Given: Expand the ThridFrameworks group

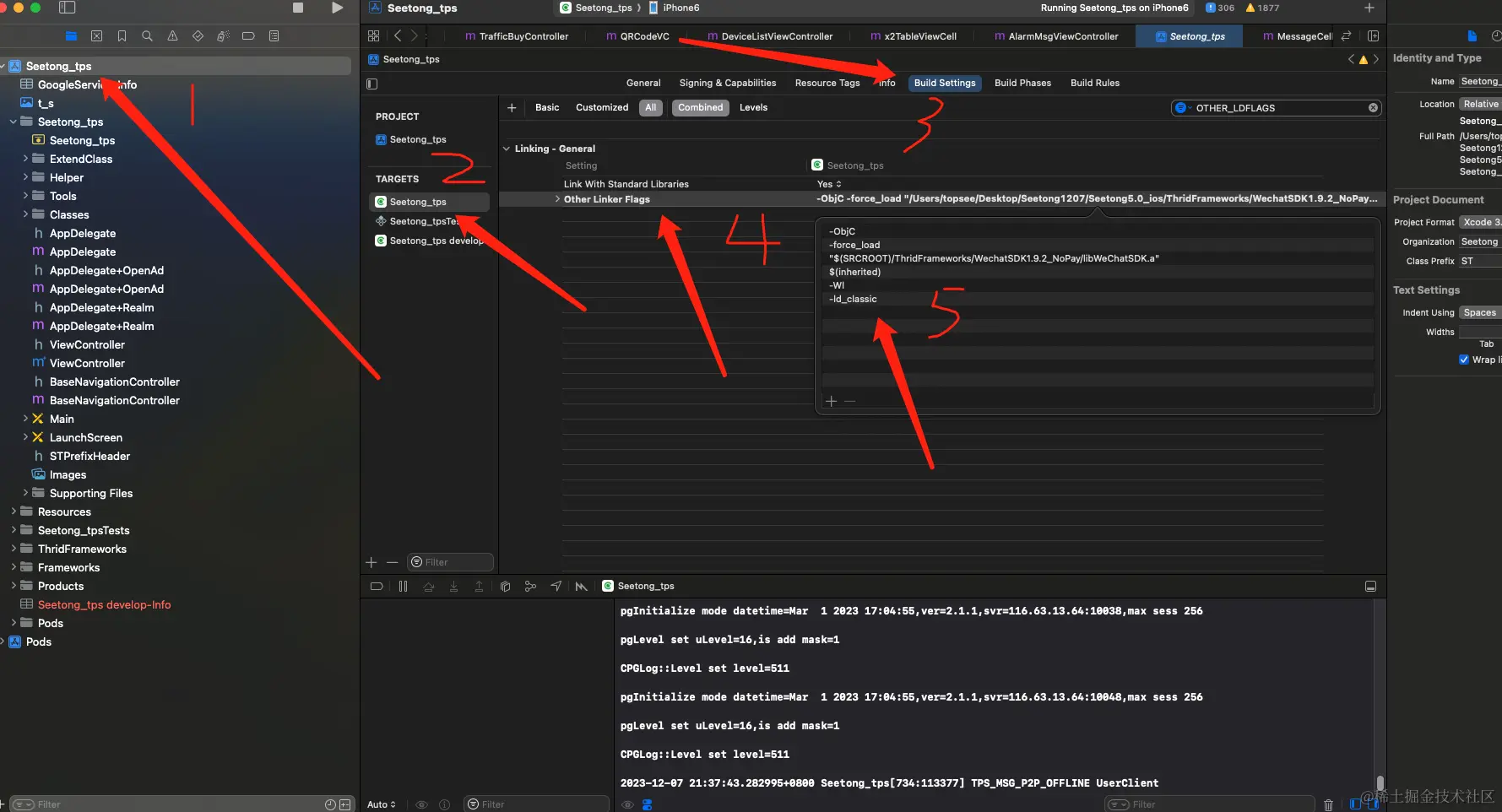Looking at the screenshot, I should pyautogui.click(x=14, y=549).
